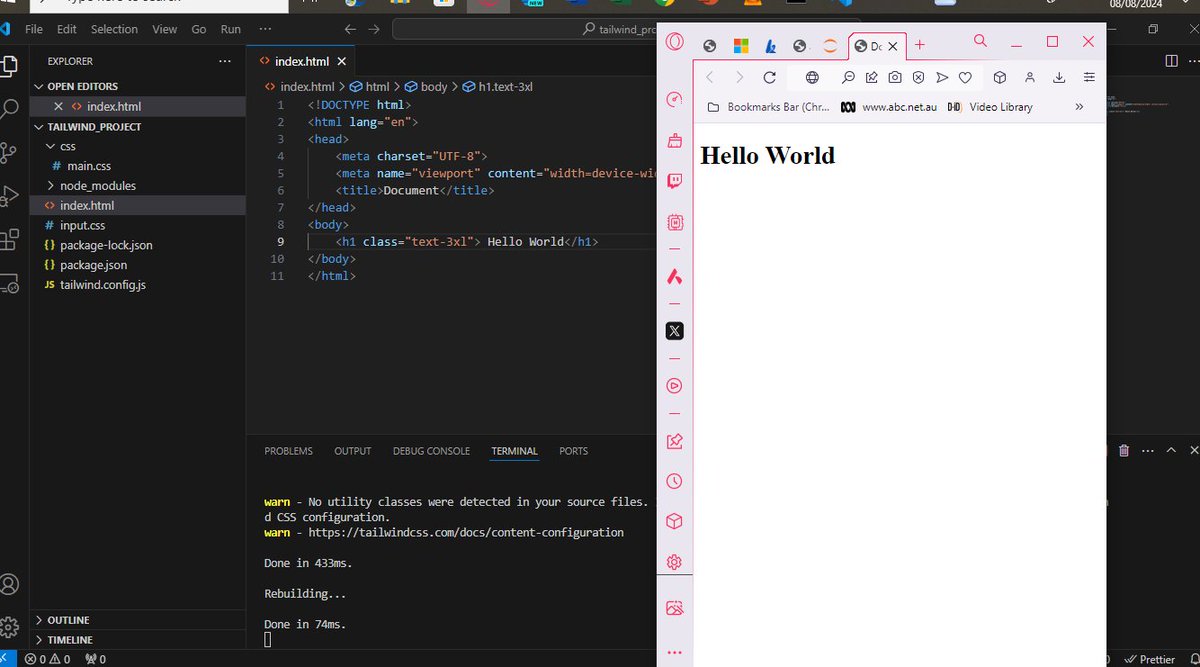The height and width of the screenshot is (667, 1200).
Task: Open the VS Code Search view
Action: [x=9, y=109]
